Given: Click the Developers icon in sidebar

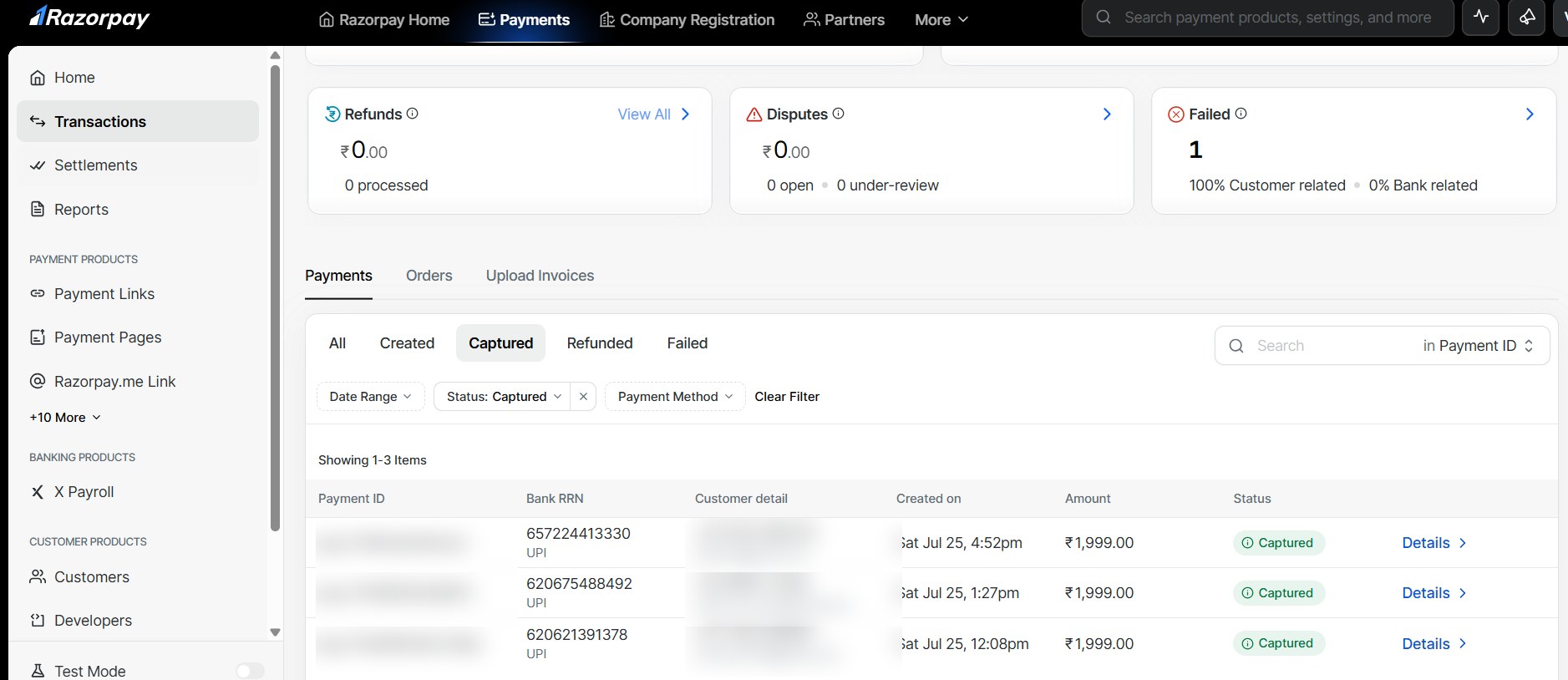Looking at the screenshot, I should click(38, 620).
